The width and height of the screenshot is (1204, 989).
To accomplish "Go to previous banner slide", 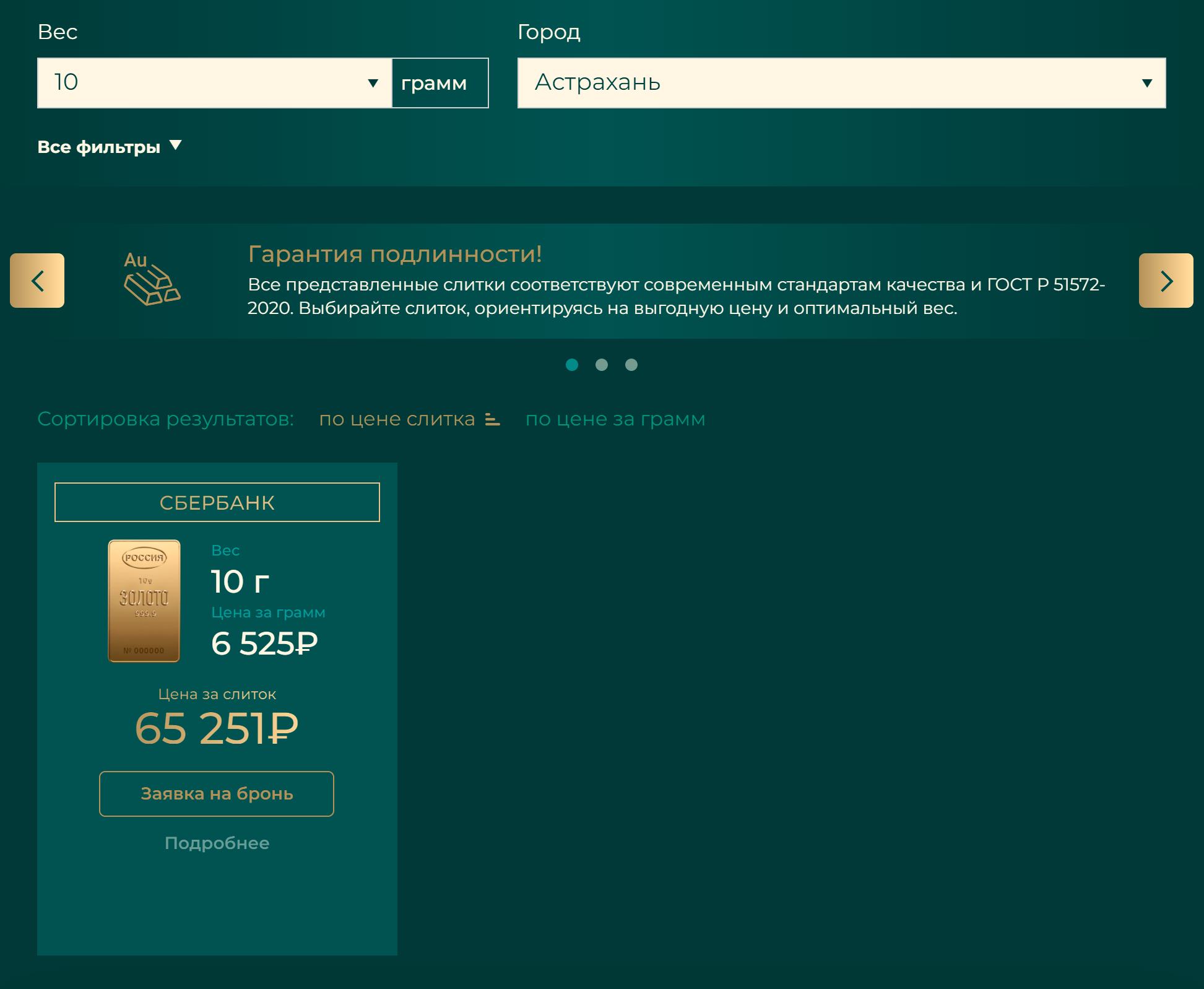I will point(37,281).
